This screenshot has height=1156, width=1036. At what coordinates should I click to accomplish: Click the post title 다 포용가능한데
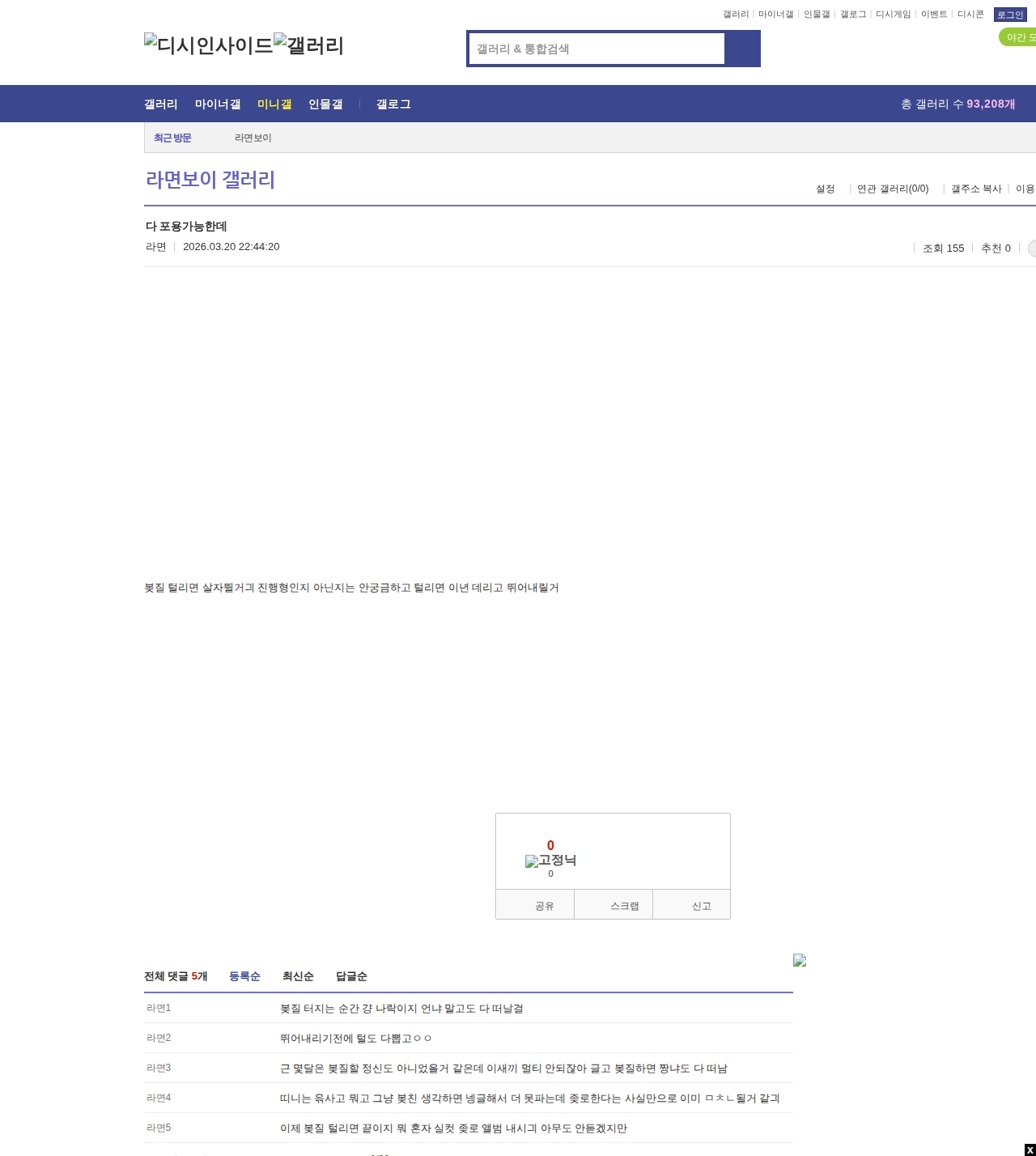[186, 227]
